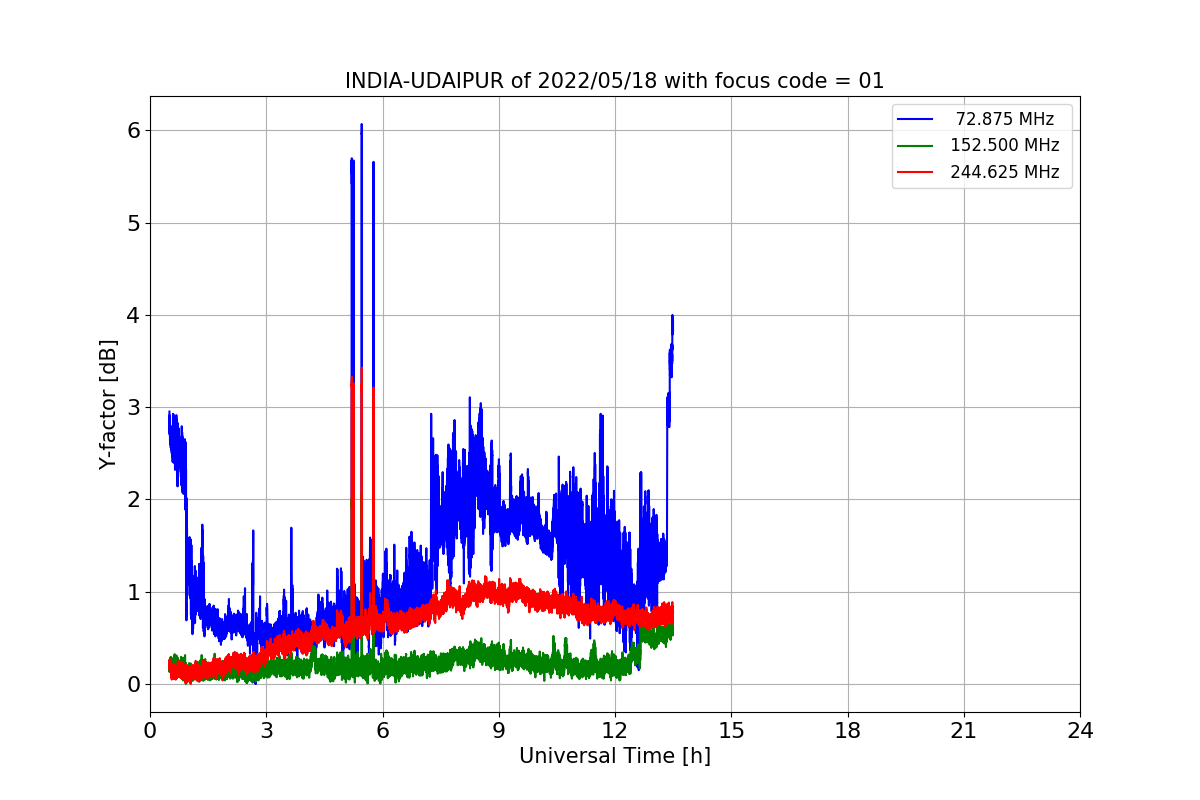
Task: Select the 72.875 MHz legend label
Action: tap(1005, 119)
